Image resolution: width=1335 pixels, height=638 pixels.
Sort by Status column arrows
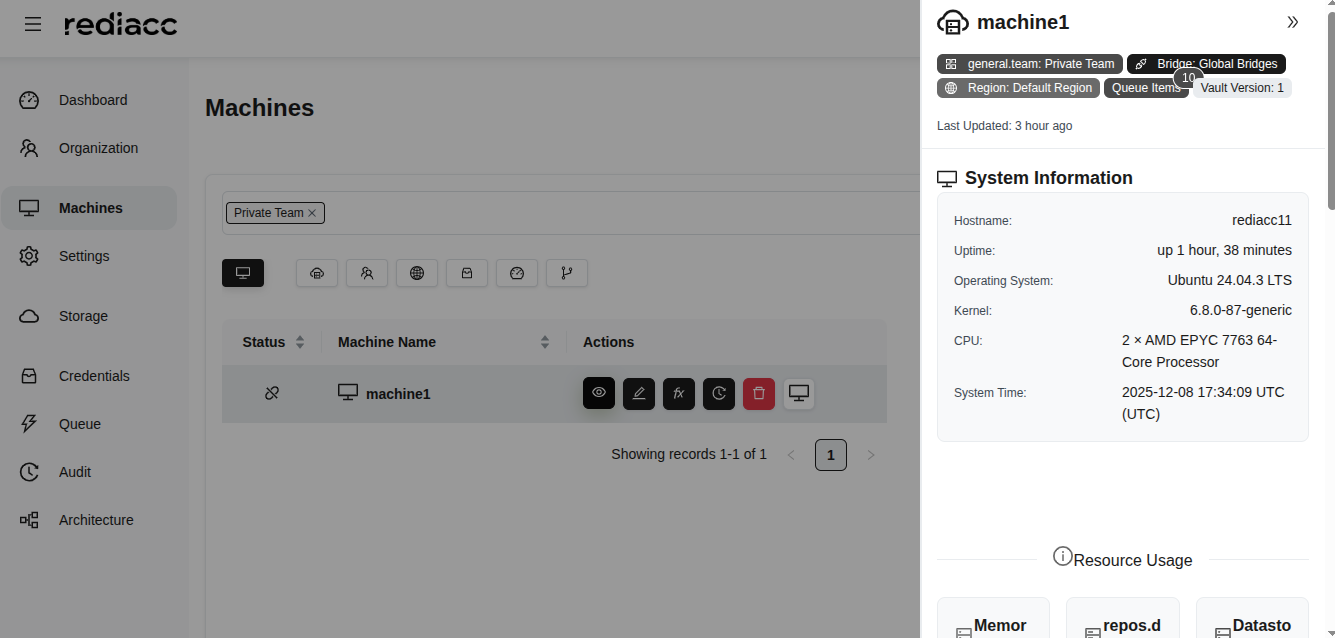[299, 342]
